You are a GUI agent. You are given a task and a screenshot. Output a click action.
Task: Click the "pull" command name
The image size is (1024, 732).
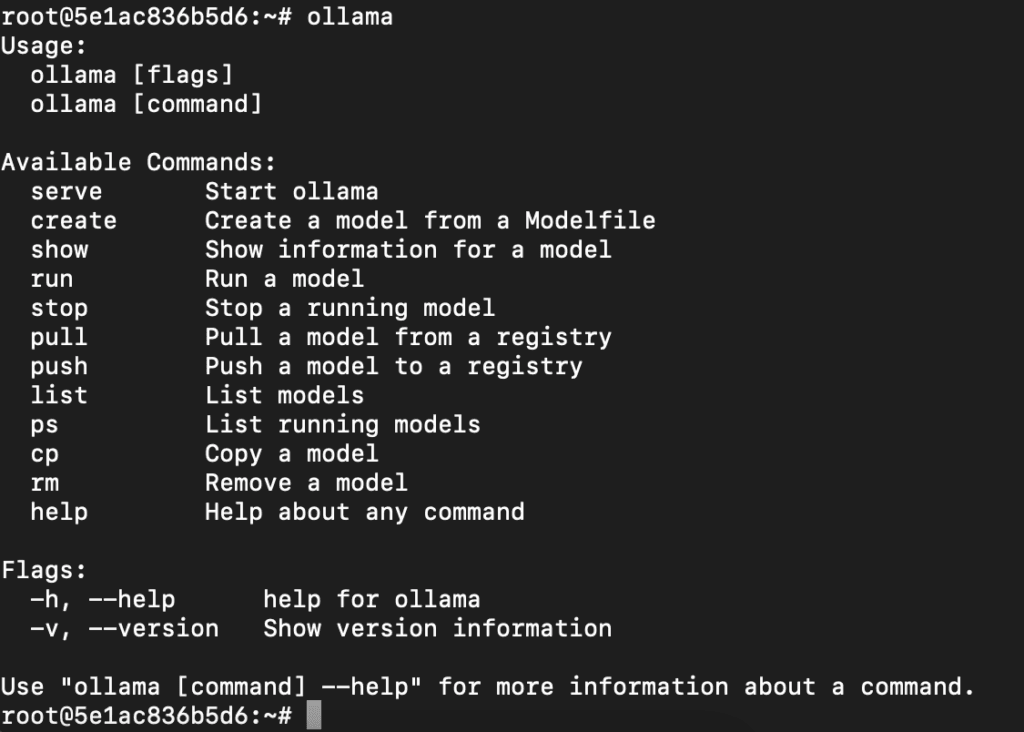59,337
